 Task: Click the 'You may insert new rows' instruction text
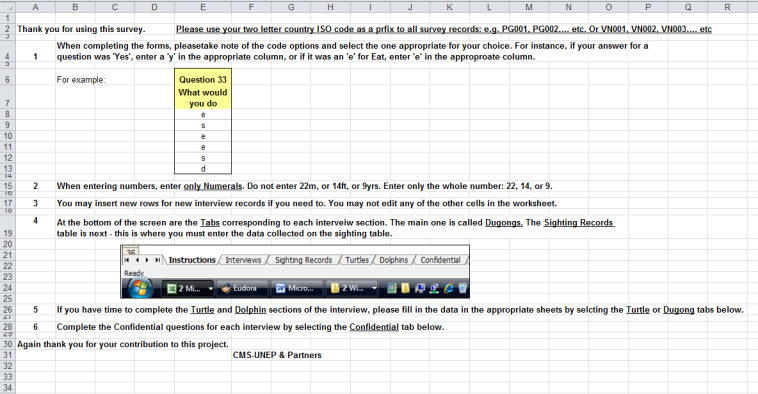pyautogui.click(x=306, y=204)
